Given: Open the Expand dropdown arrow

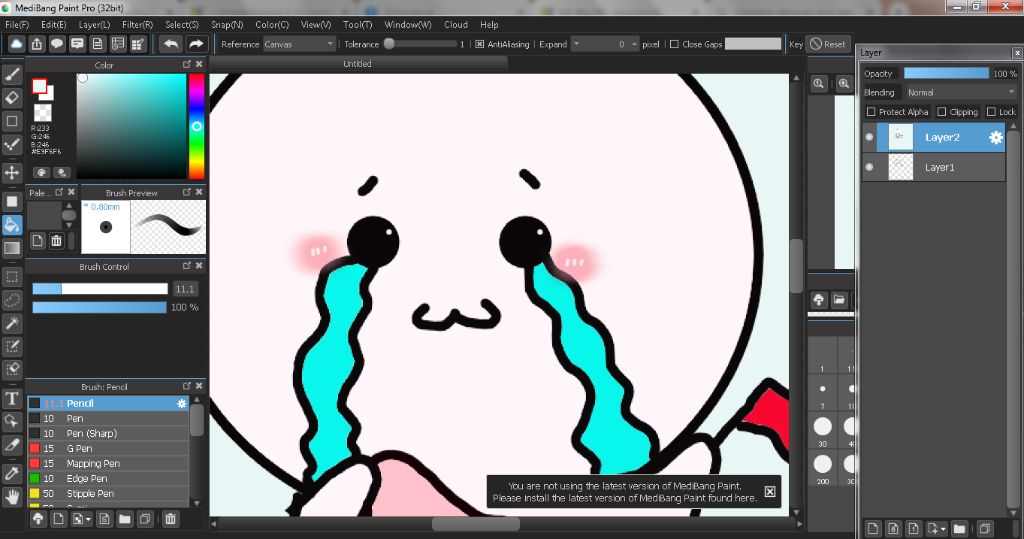Looking at the screenshot, I should pyautogui.click(x=576, y=44).
